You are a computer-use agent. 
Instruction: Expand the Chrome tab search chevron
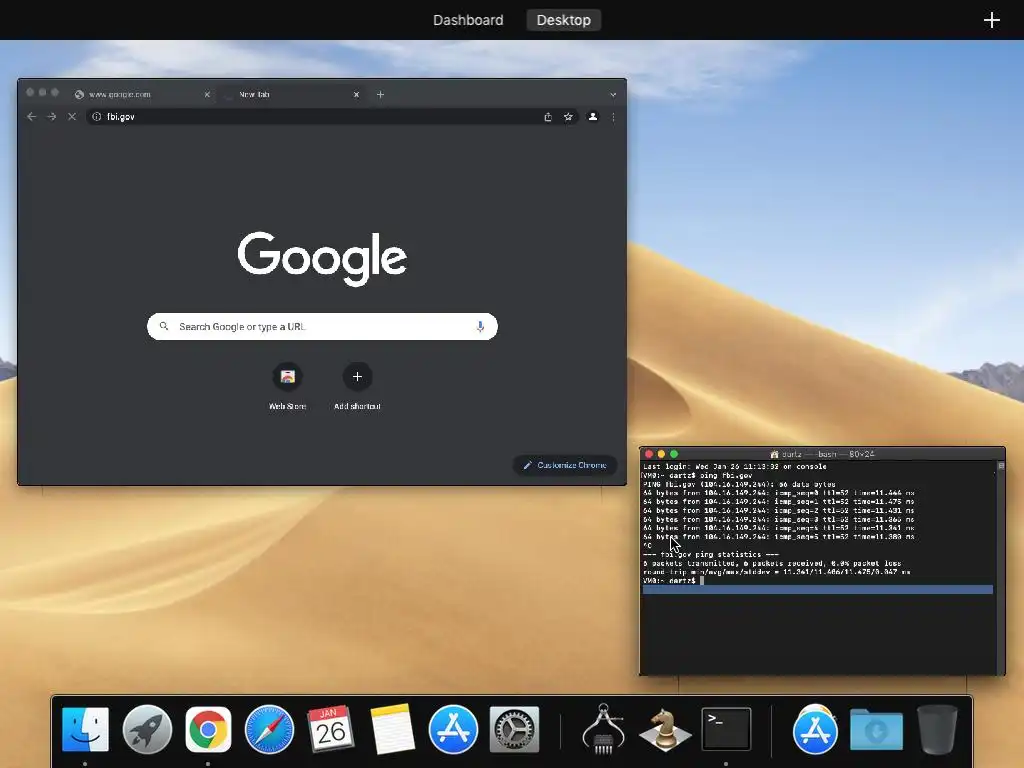pyautogui.click(x=613, y=95)
